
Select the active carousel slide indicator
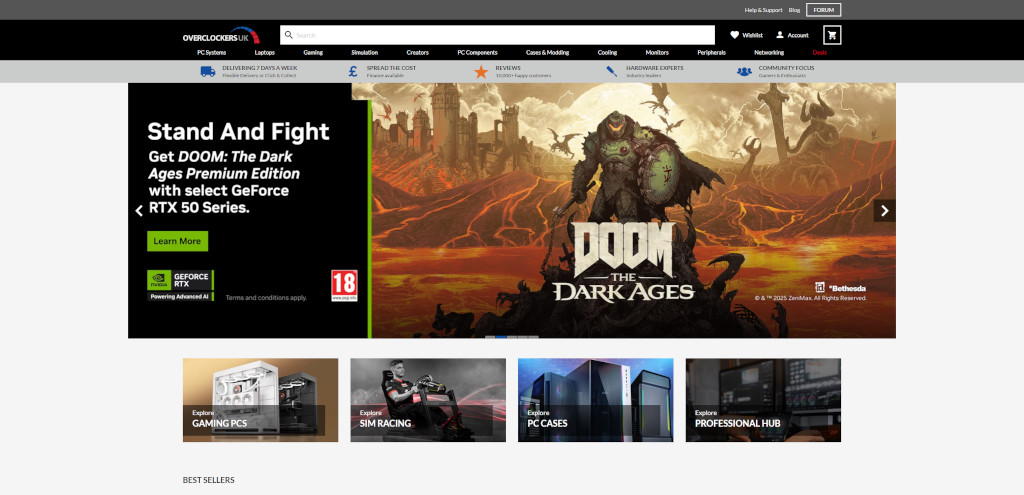tap(501, 337)
